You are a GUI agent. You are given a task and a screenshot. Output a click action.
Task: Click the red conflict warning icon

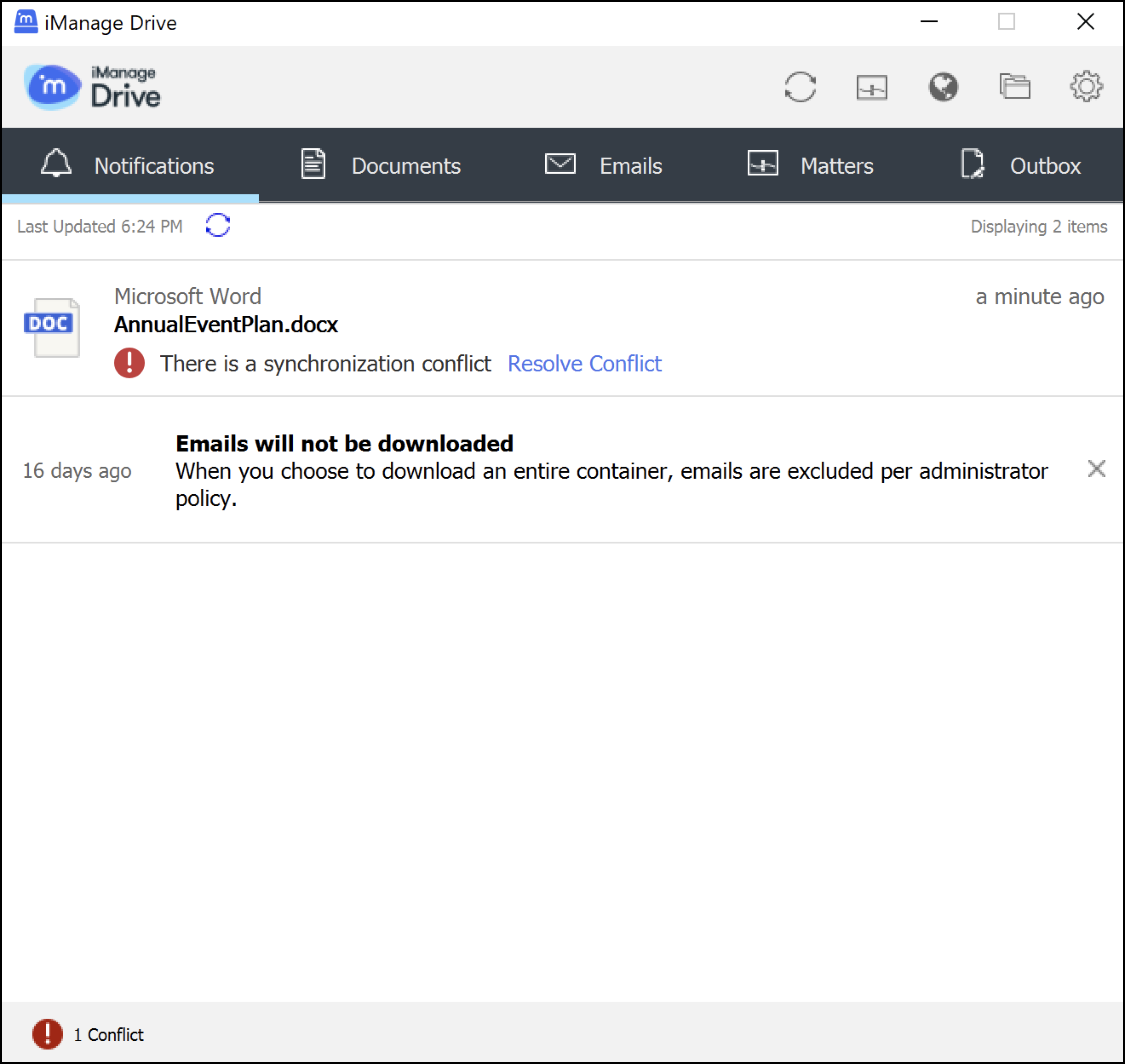129,363
